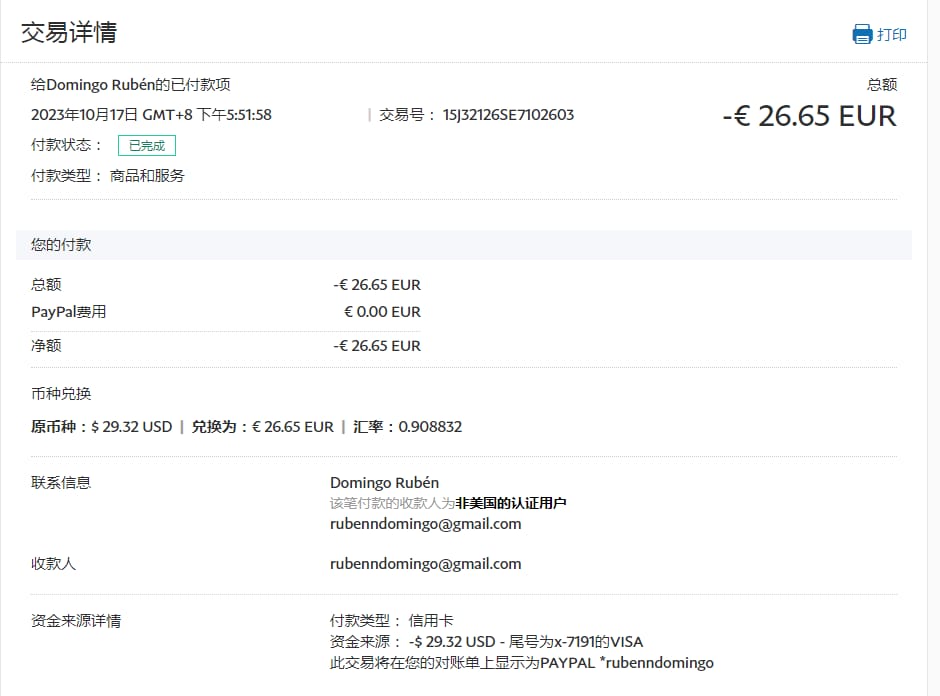
Task: Click the original currency $ 29.32 USD
Action: click(131, 427)
